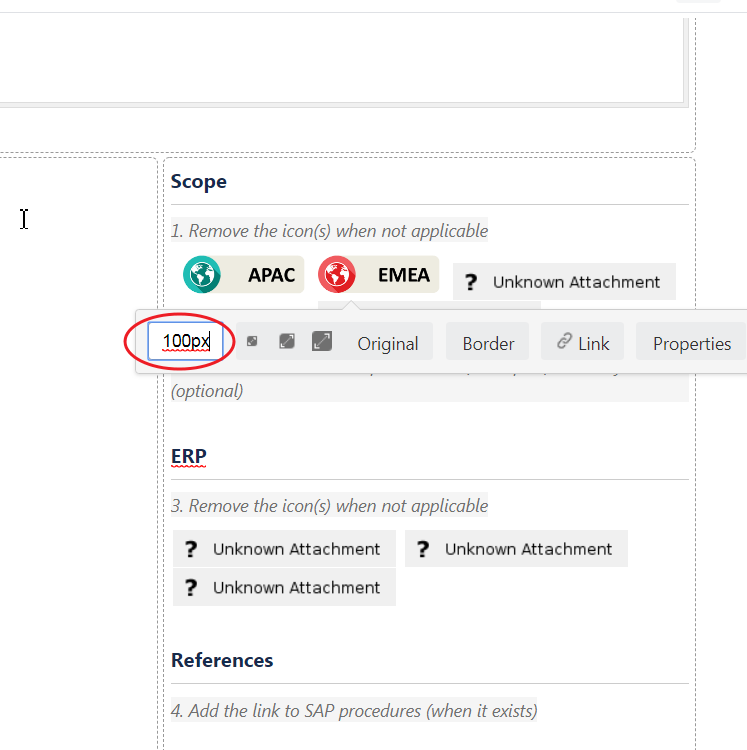
Task: Select the top-left Unknown Attachment under ERP
Action: [x=284, y=549]
